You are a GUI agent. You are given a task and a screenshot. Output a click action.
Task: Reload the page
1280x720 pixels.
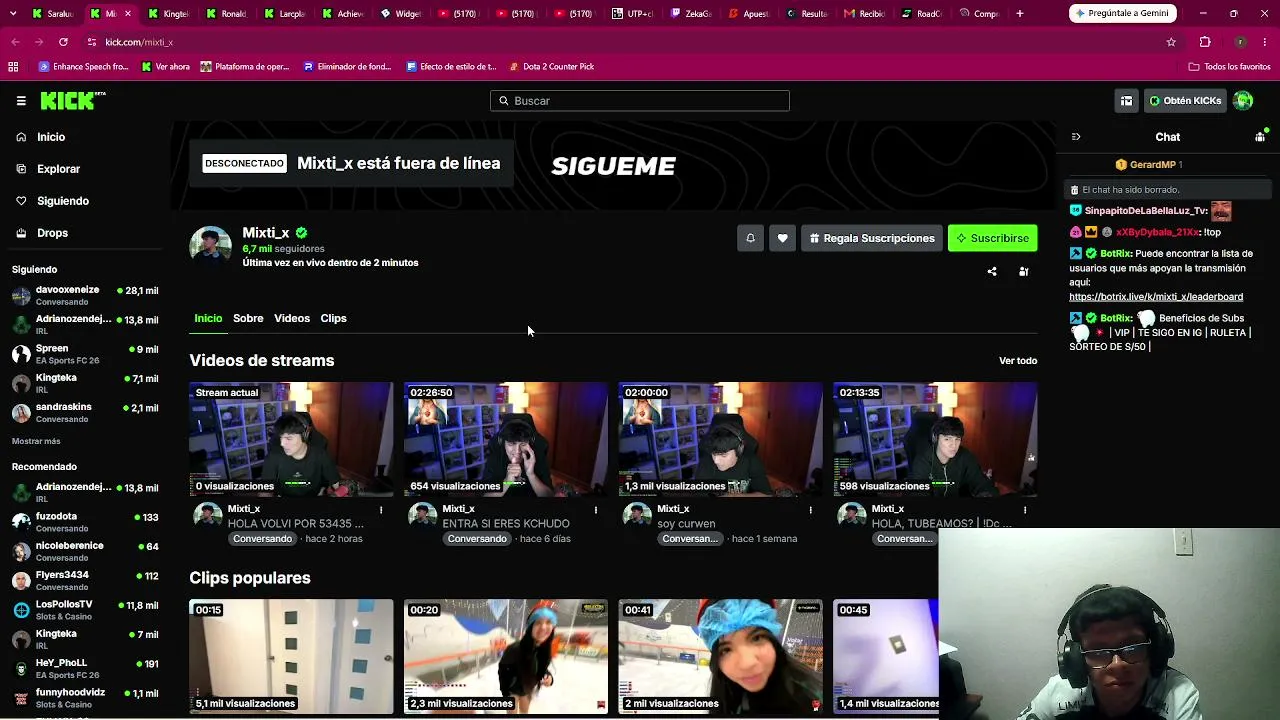point(63,42)
